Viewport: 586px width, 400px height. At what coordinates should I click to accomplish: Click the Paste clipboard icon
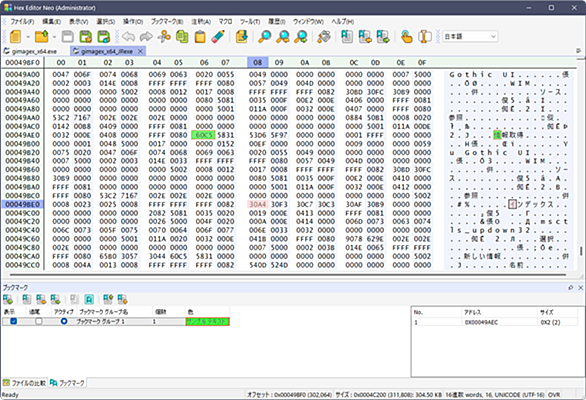(200, 37)
